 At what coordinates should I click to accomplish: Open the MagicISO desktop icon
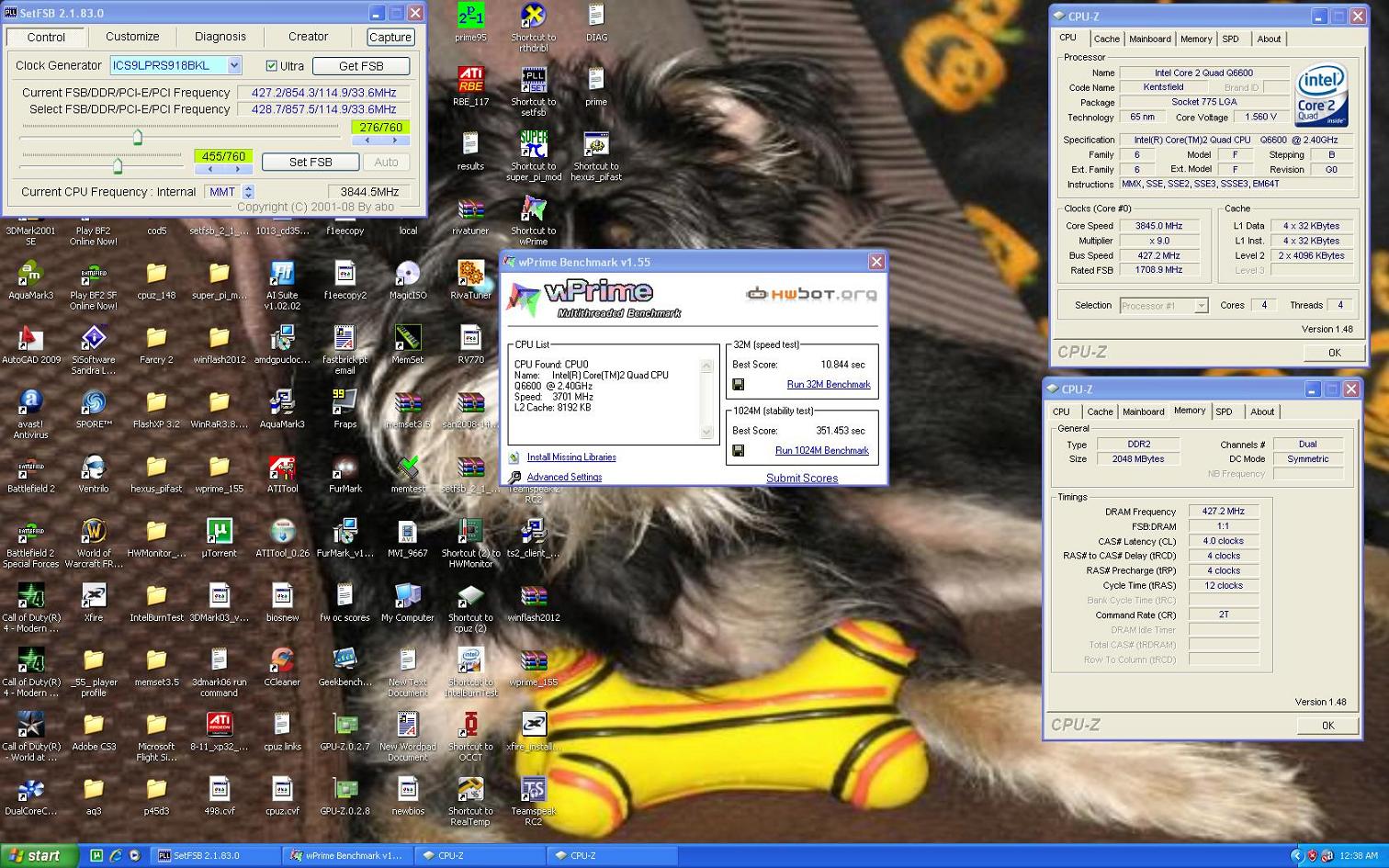point(408,279)
